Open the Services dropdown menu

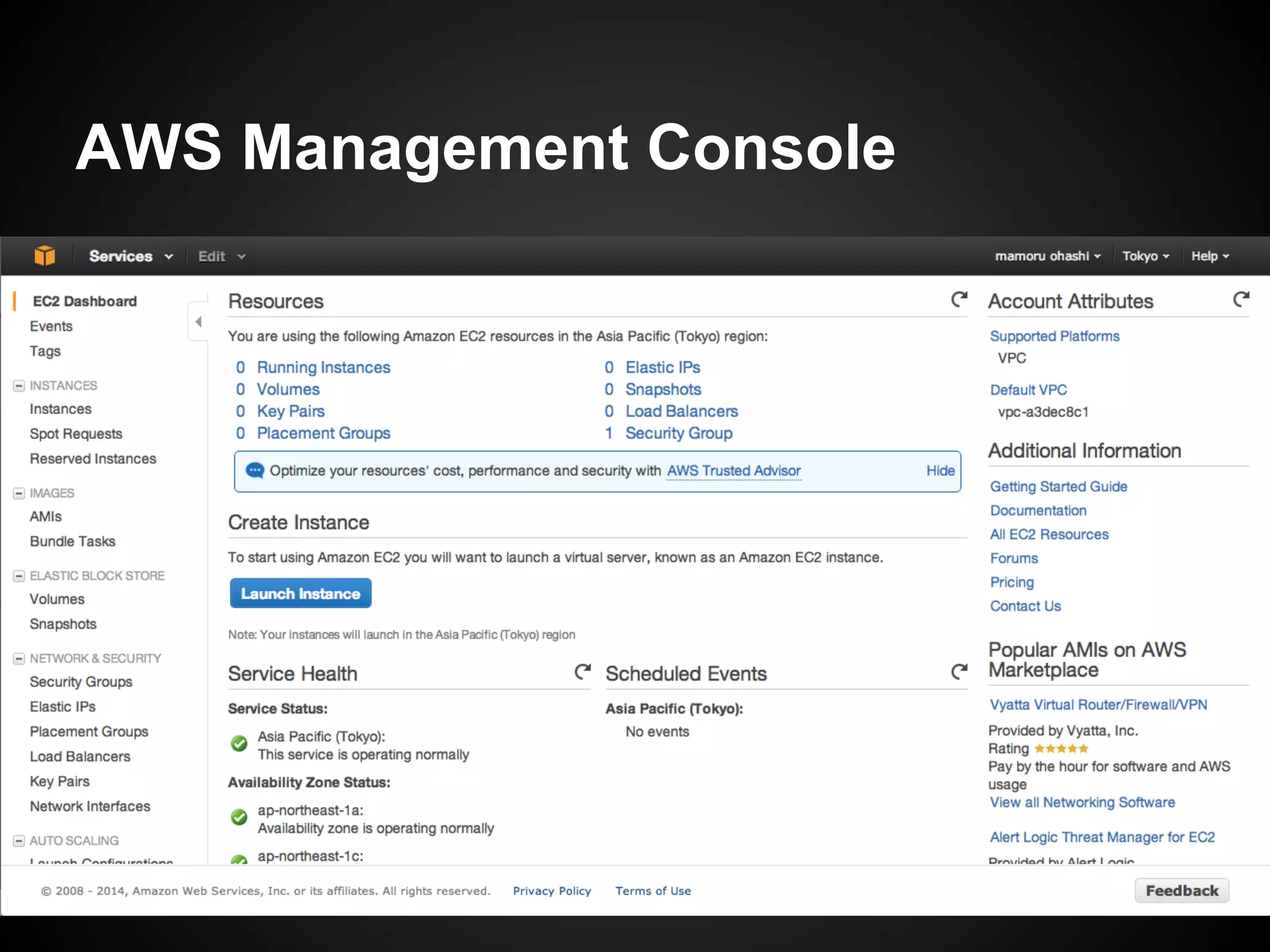pos(131,256)
